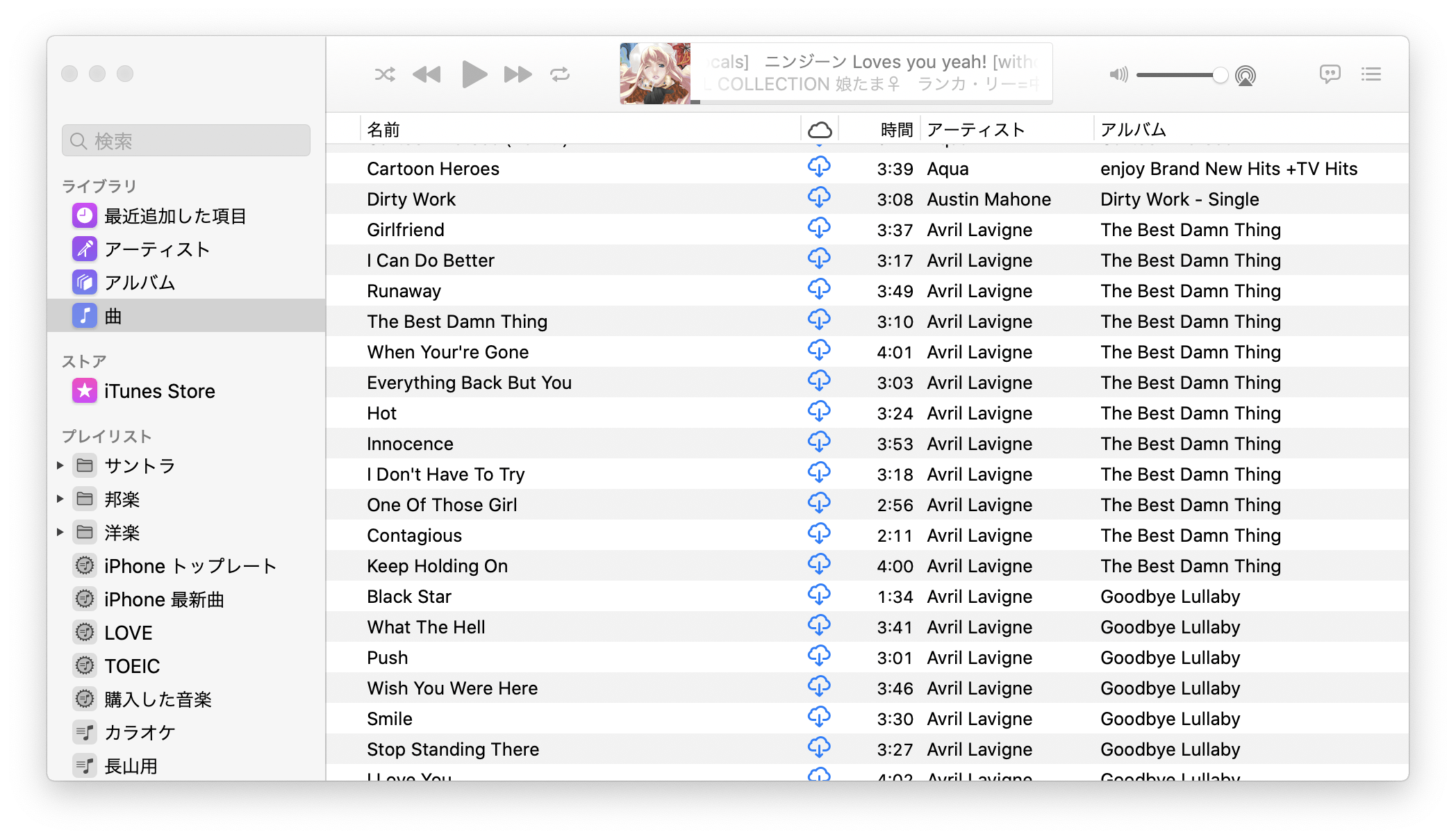This screenshot has width=1456, height=839.
Task: Click the now playing album artwork
Action: coord(655,74)
